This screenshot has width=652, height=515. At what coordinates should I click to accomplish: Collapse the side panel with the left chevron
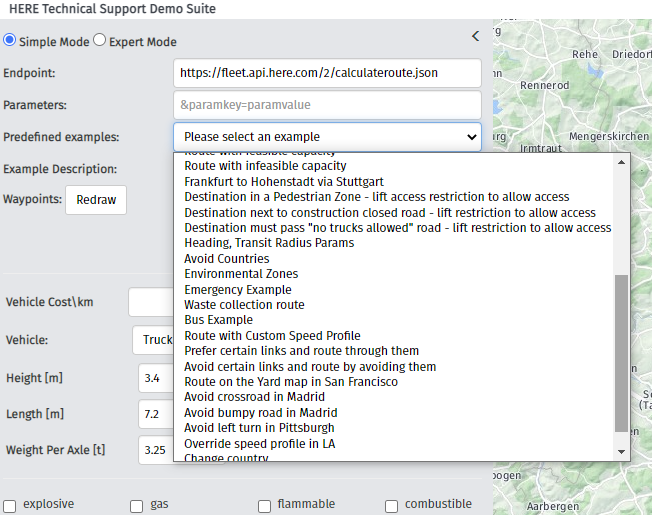[476, 36]
